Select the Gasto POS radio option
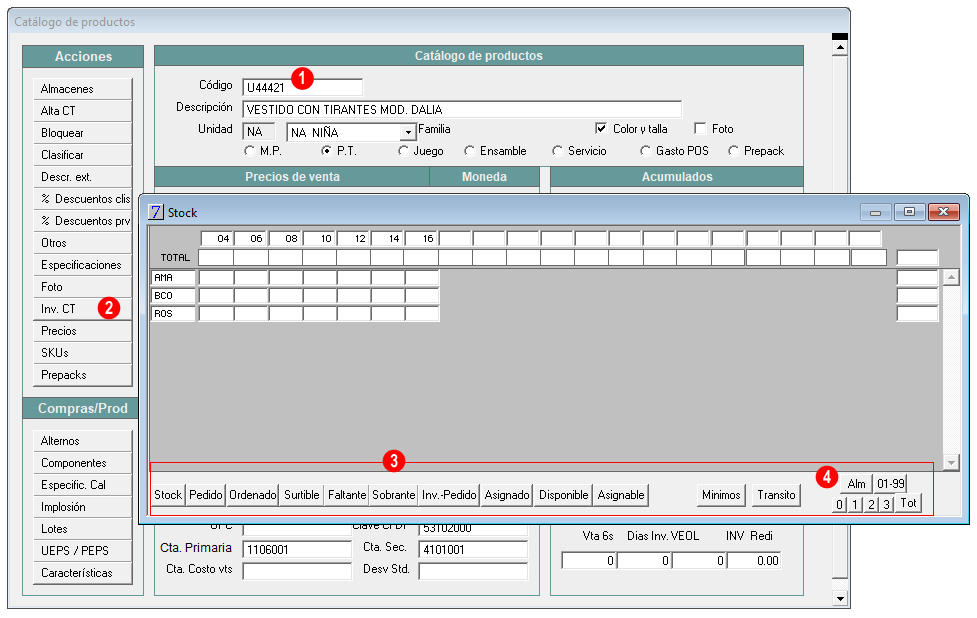977x618 pixels. pos(646,151)
